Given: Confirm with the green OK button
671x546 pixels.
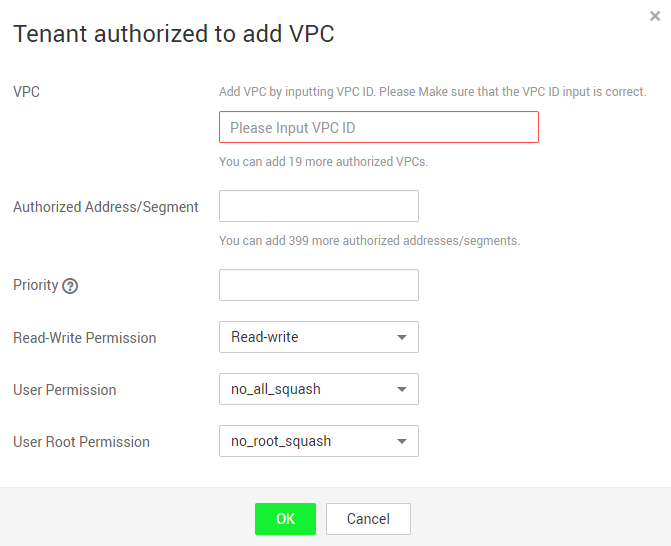Looking at the screenshot, I should click(x=285, y=519).
